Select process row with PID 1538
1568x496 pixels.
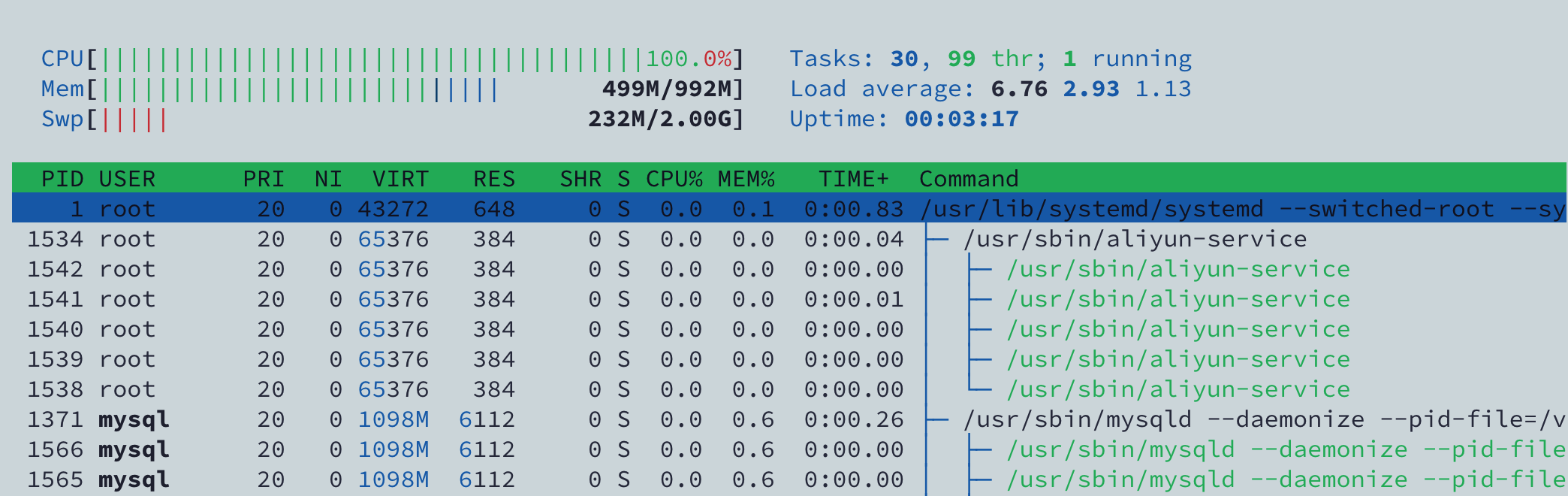789,389
